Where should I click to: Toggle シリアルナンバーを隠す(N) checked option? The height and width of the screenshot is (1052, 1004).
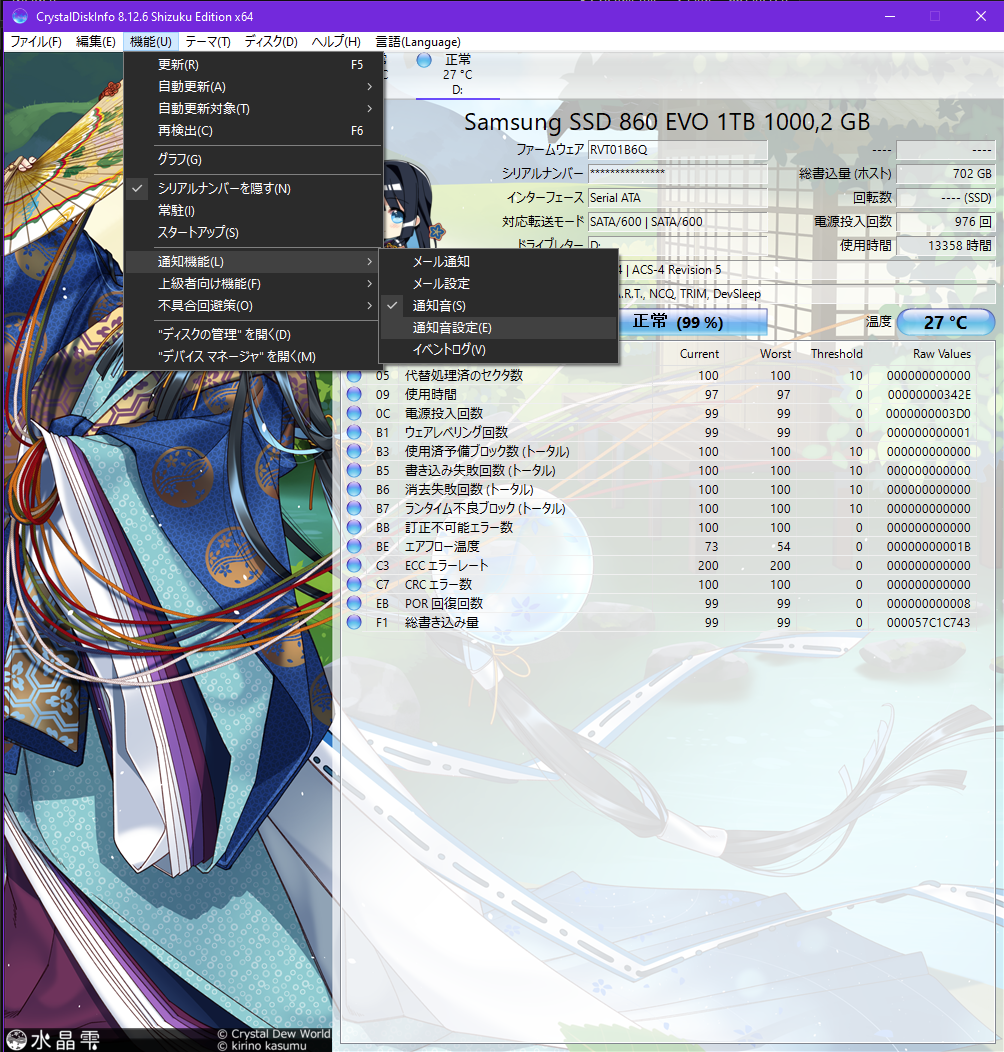[x=254, y=189]
